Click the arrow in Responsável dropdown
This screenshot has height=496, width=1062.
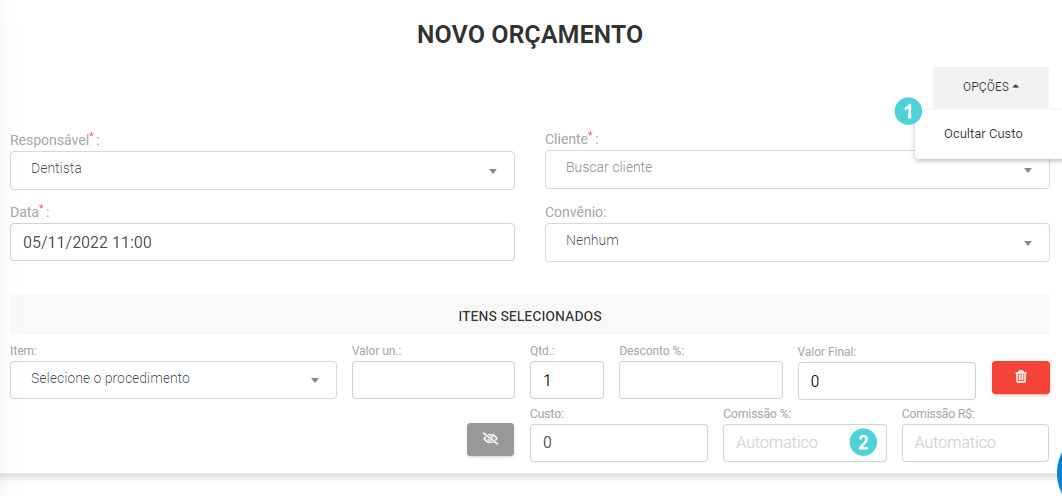click(493, 171)
